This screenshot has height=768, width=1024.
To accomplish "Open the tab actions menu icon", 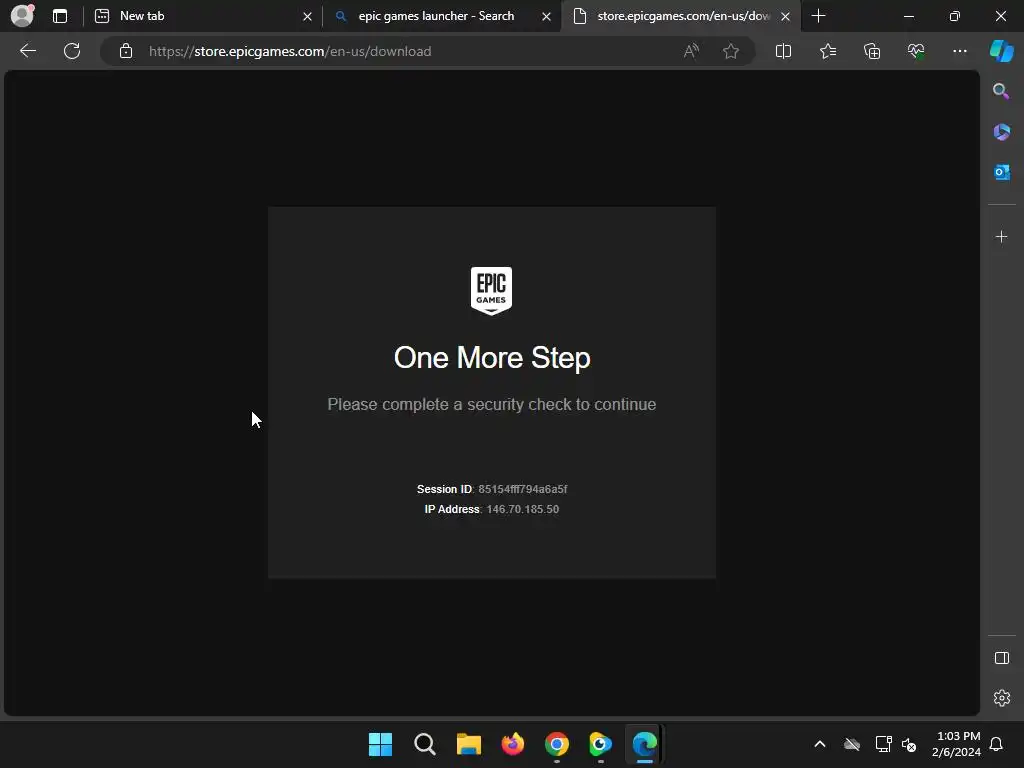I will coord(60,16).
